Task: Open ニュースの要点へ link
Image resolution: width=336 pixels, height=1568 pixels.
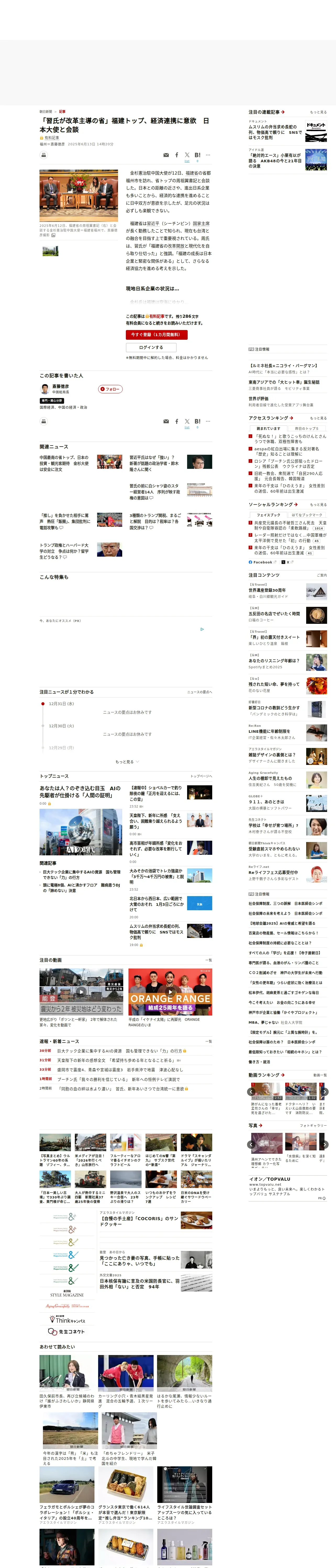Action: 200,692
